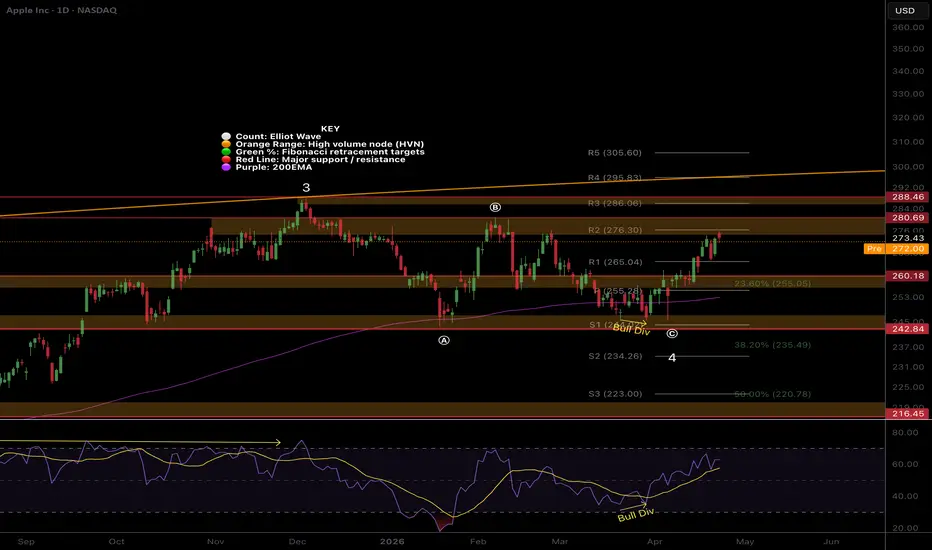Viewport: 932px width, 550px height.
Task: Click the USD currency button
Action: coord(905,11)
